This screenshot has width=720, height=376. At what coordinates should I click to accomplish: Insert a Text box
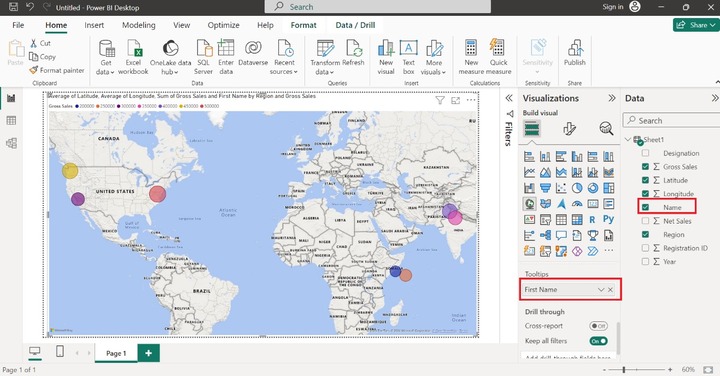click(x=408, y=57)
